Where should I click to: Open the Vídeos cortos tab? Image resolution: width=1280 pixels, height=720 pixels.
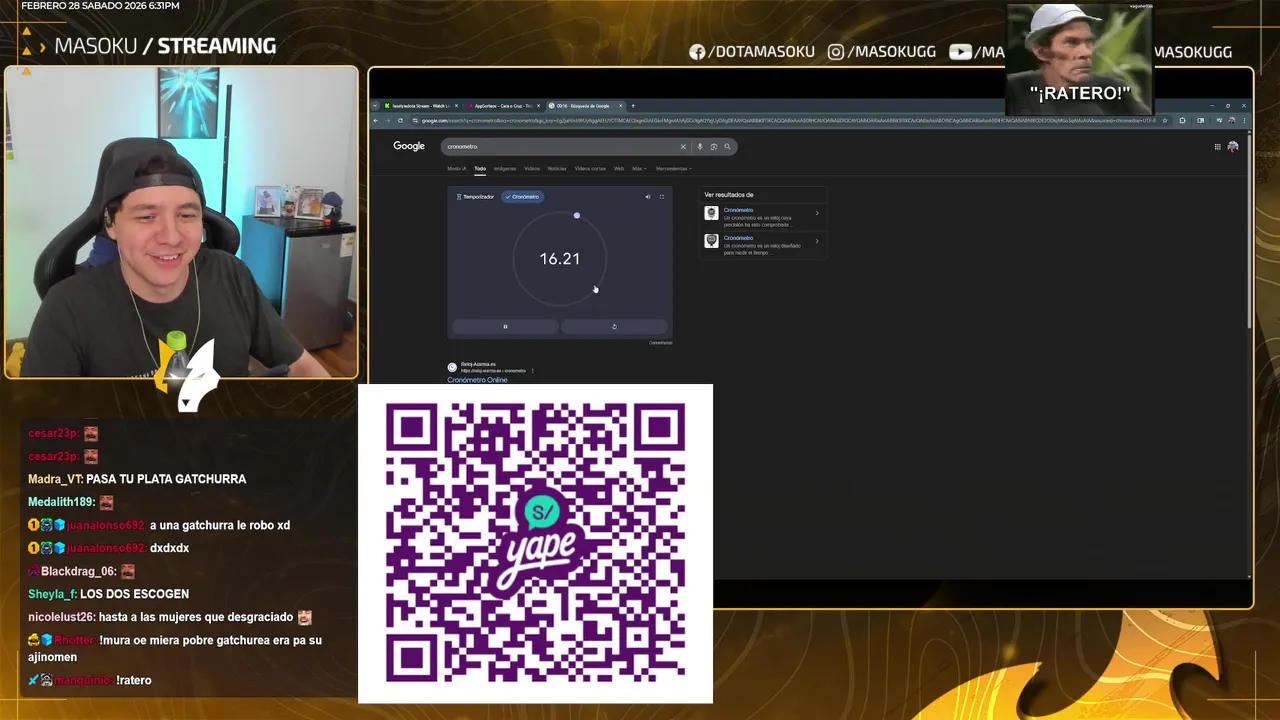(590, 169)
